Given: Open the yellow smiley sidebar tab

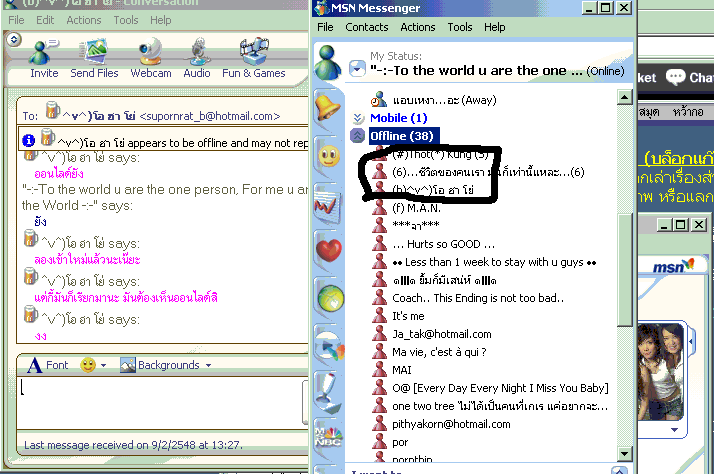Looking at the screenshot, I should tap(328, 157).
